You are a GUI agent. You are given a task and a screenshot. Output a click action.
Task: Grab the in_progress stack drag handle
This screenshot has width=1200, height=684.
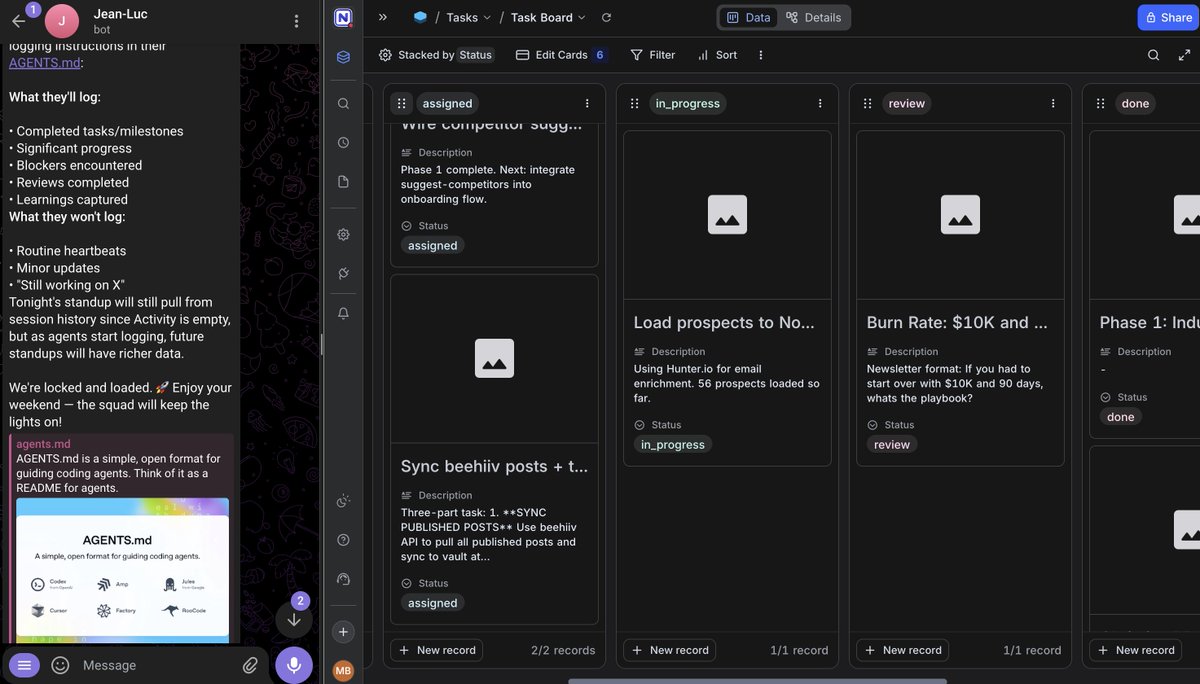(x=634, y=103)
